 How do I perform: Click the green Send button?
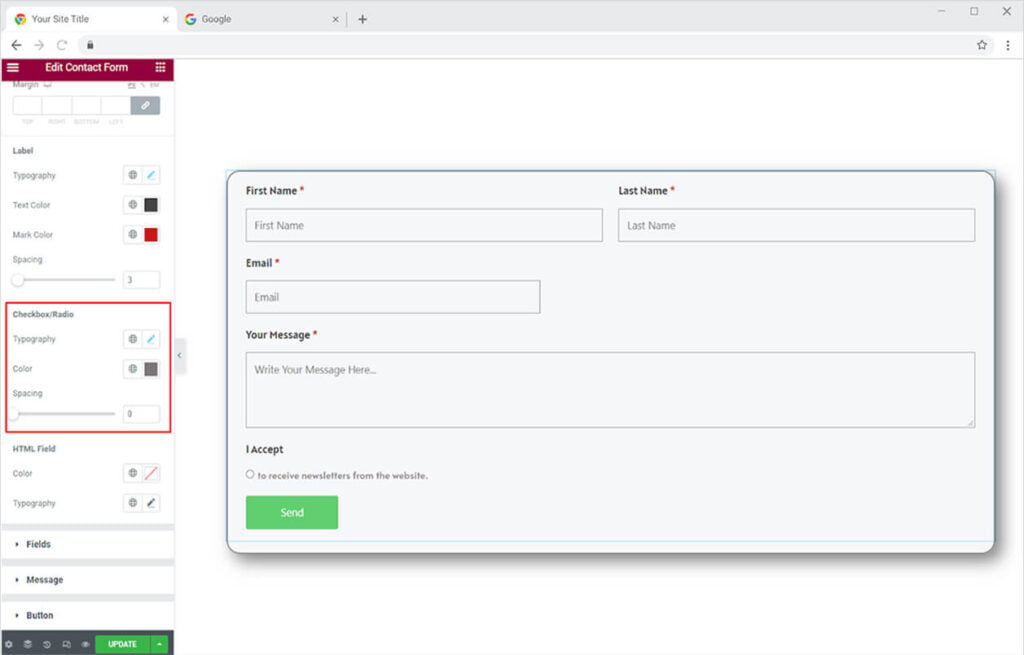pyautogui.click(x=291, y=513)
